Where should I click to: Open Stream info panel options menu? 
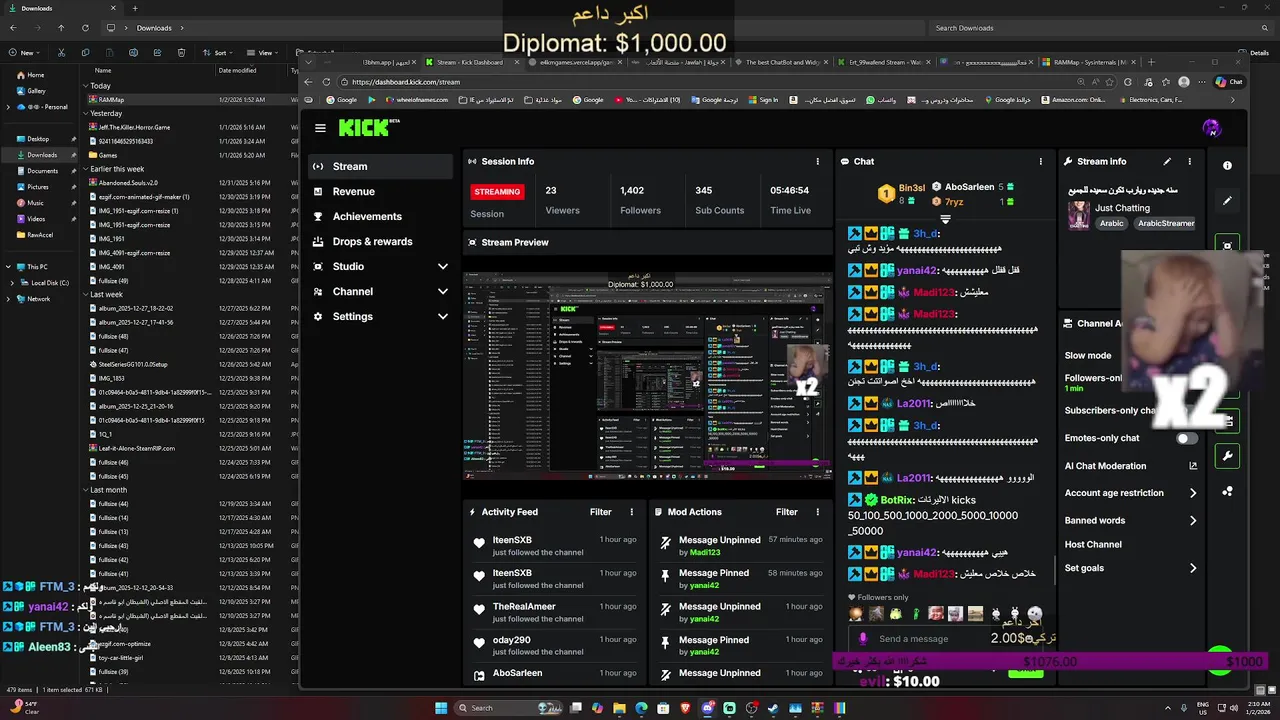click(1189, 161)
